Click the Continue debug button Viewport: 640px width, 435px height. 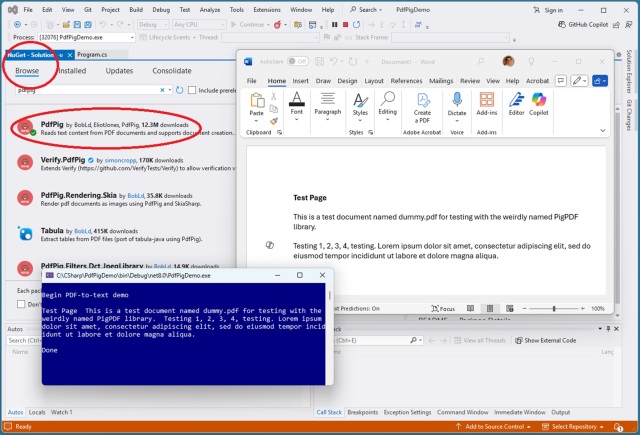point(249,24)
